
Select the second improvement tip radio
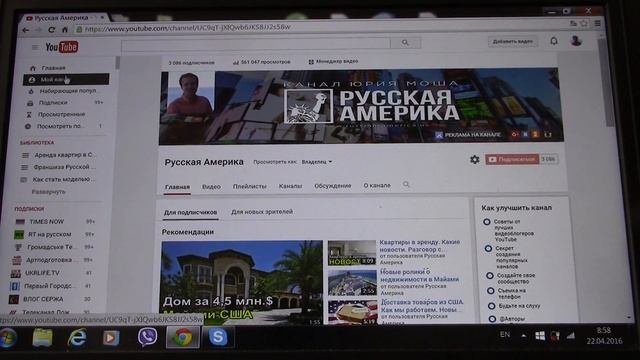tap(488, 249)
